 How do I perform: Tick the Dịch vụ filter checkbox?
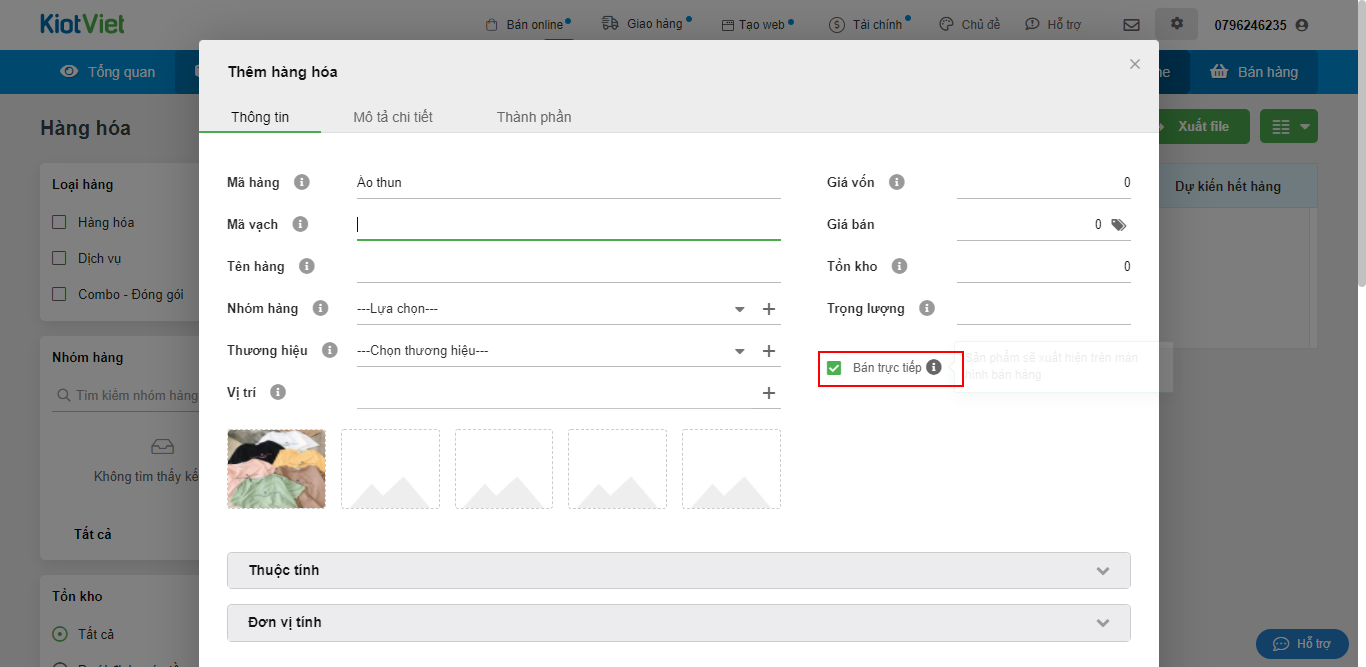59,258
